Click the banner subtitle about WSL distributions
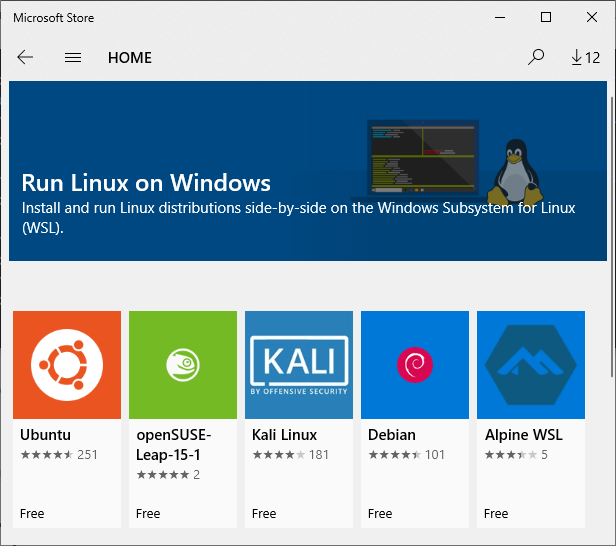This screenshot has height=546, width=616. click(x=298, y=218)
